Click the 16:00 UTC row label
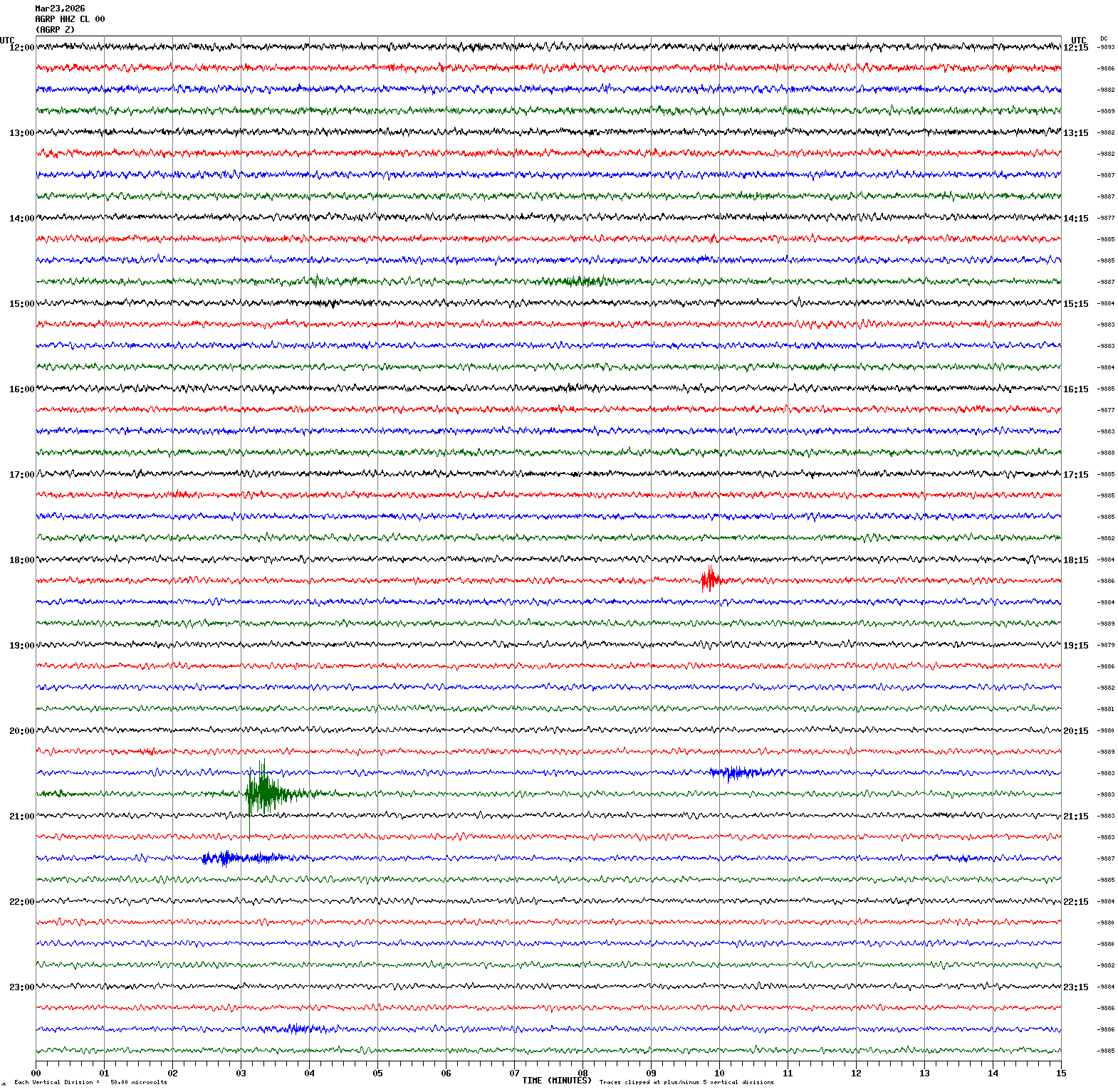Screen dimensions: 1118x1092 [x=21, y=389]
